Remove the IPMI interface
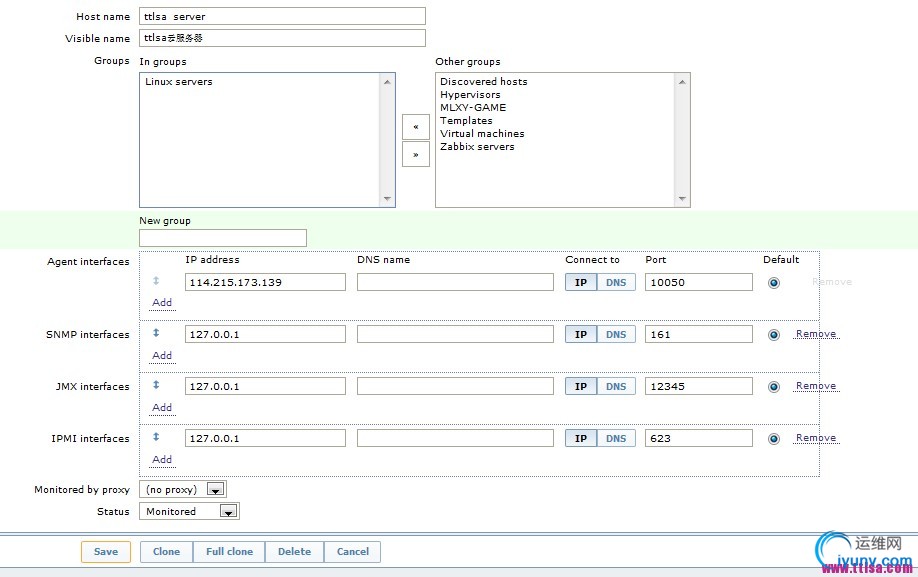918x577 pixels. coord(816,438)
